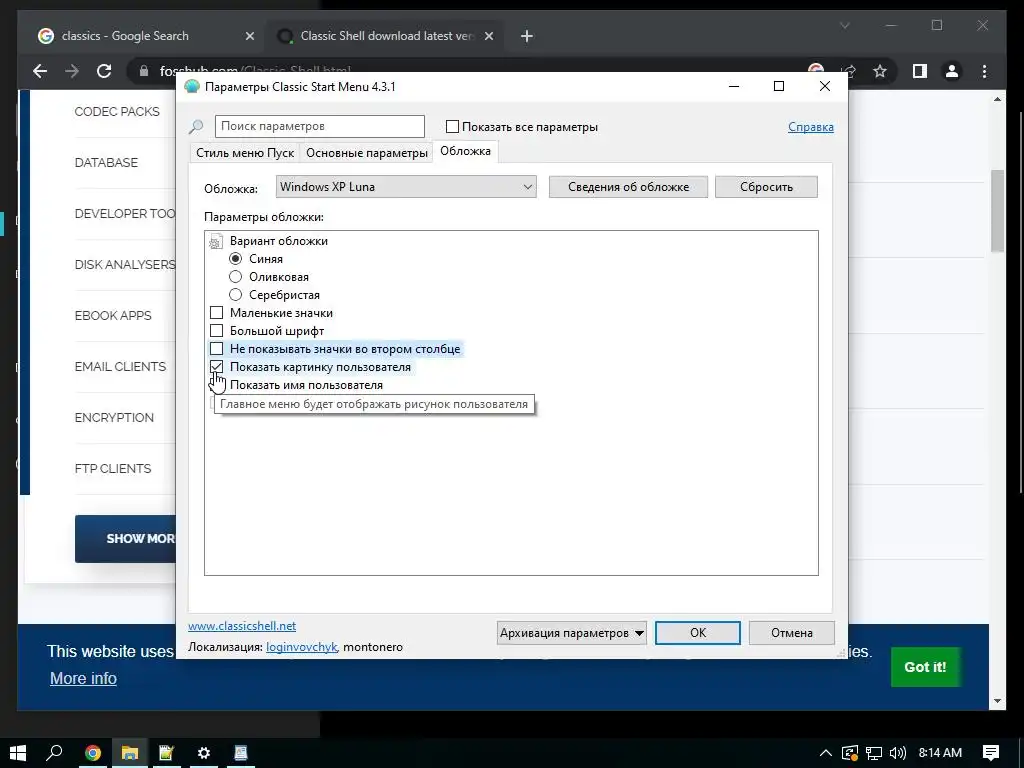The height and width of the screenshot is (768, 1024).
Task: Open EMAIL CLIENTS category on webpage
Action: (x=120, y=366)
